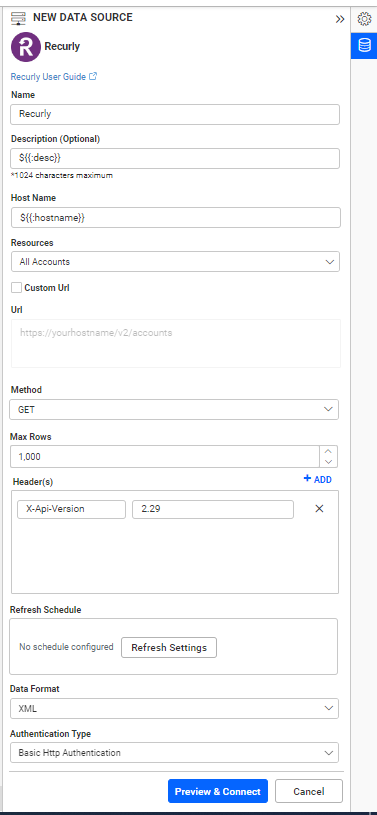The height and width of the screenshot is (815, 377).
Task: Collapse the panel using double chevron icon
Action: click(x=340, y=19)
